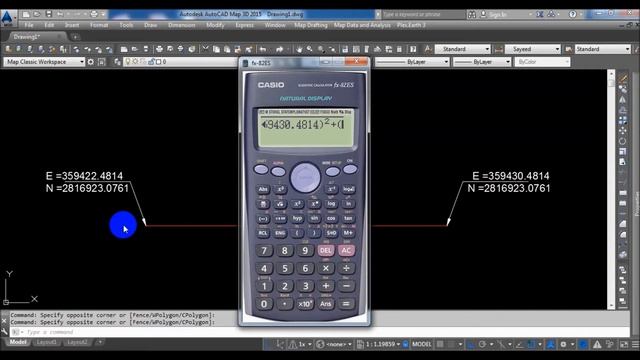Image resolution: width=640 pixels, height=360 pixels.
Task: Click label text E =359430.4814
Action: pos(510,176)
